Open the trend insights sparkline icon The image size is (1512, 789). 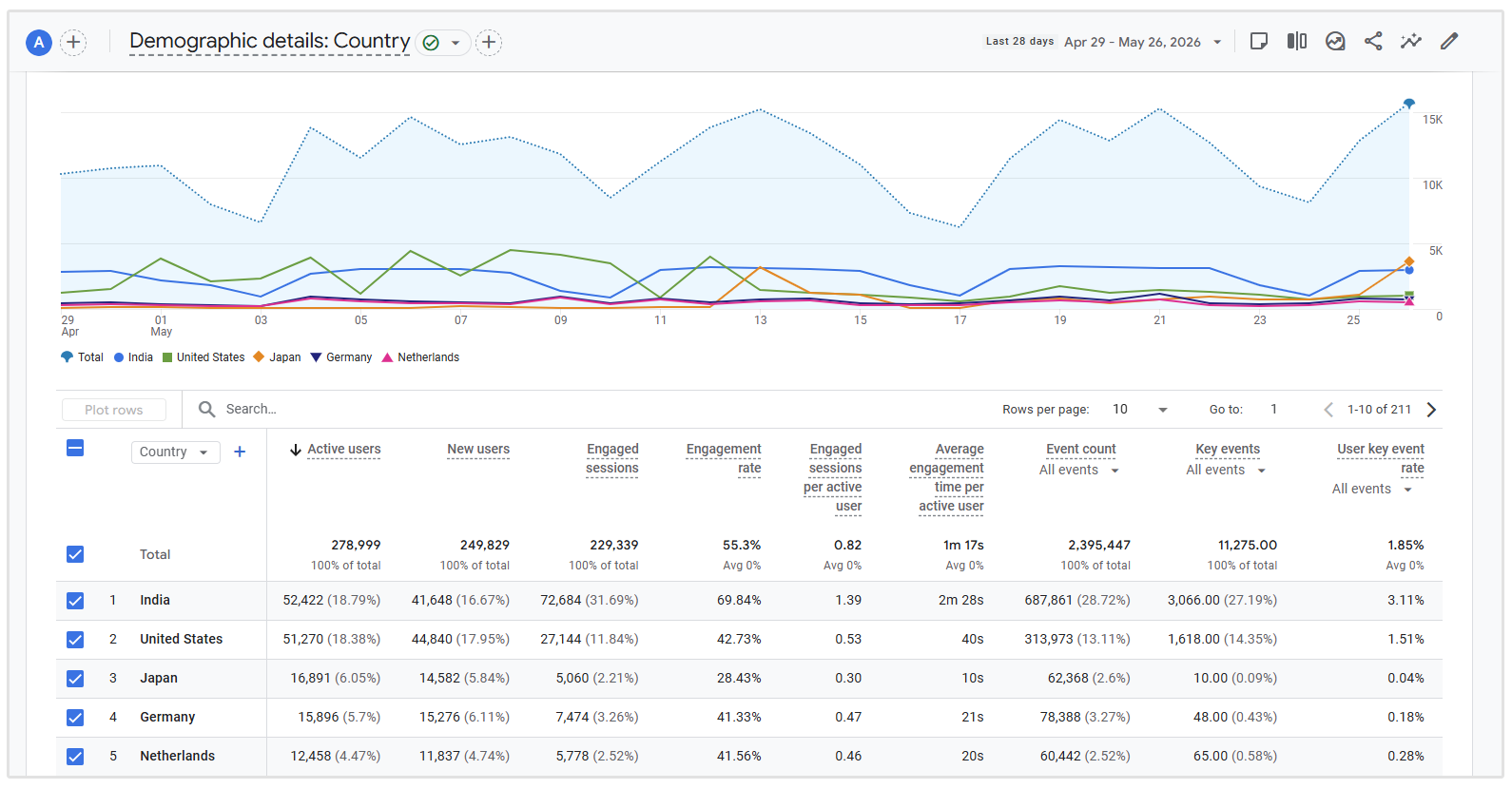(x=1411, y=41)
